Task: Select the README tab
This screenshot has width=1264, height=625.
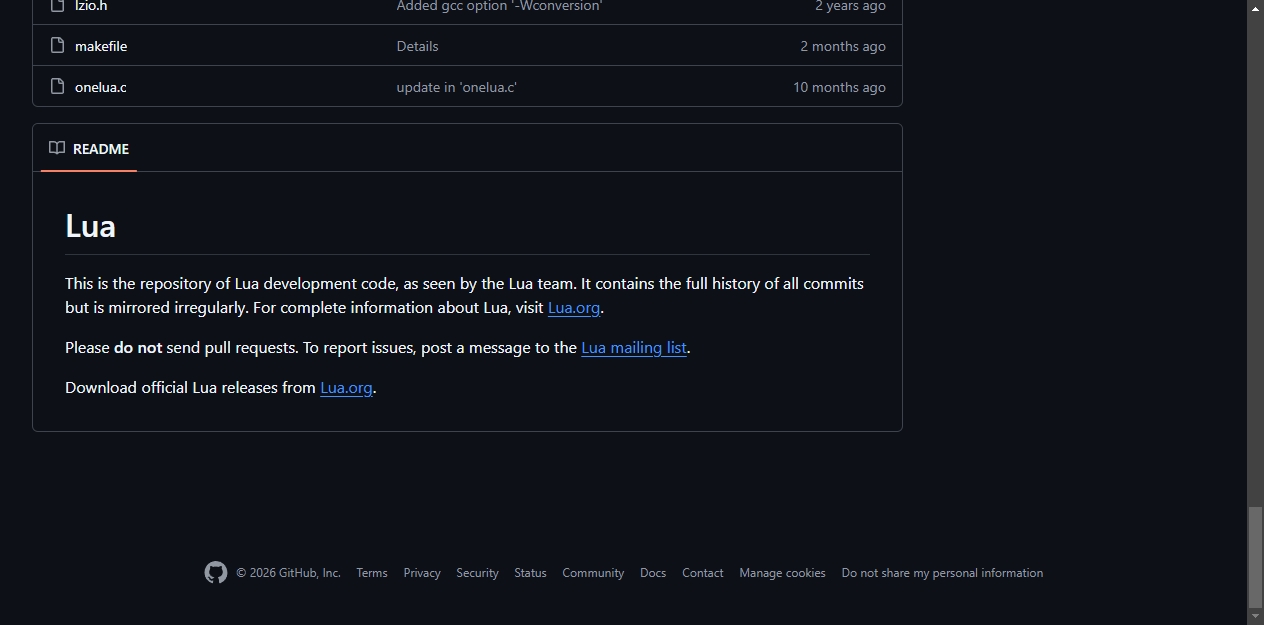Action: [x=89, y=149]
